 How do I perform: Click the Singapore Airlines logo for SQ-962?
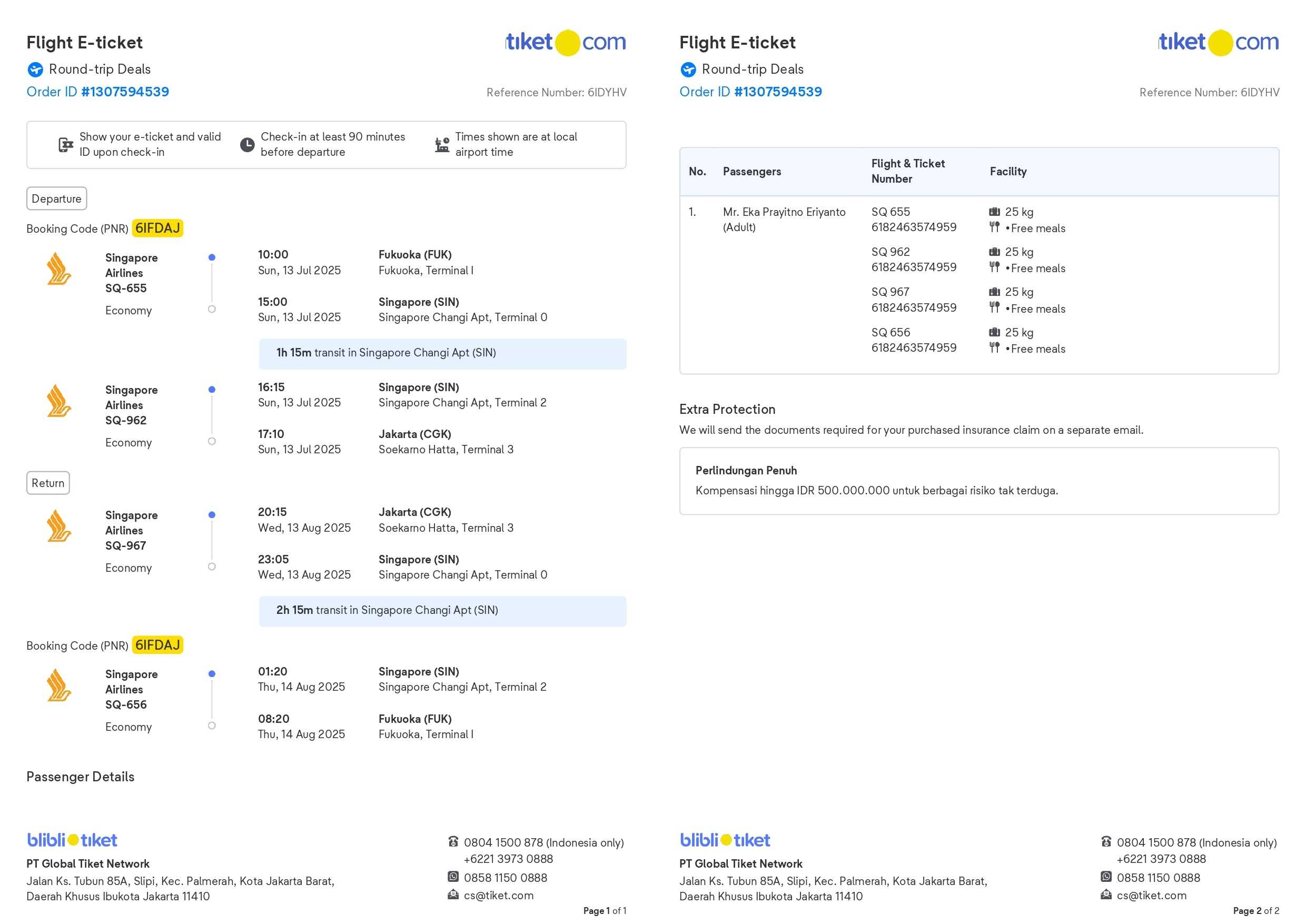click(58, 401)
